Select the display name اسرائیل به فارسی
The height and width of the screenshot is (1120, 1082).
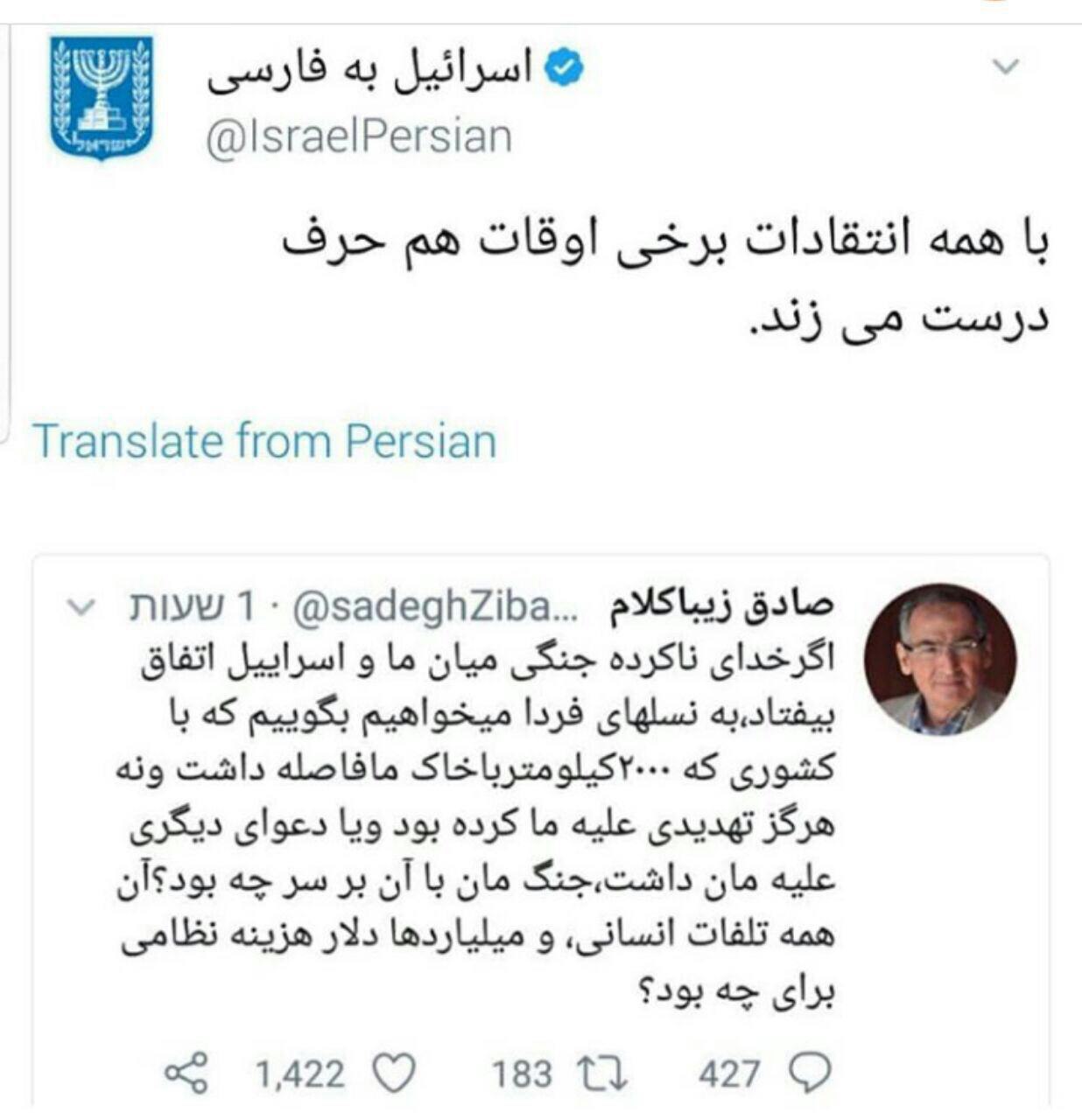[369, 70]
